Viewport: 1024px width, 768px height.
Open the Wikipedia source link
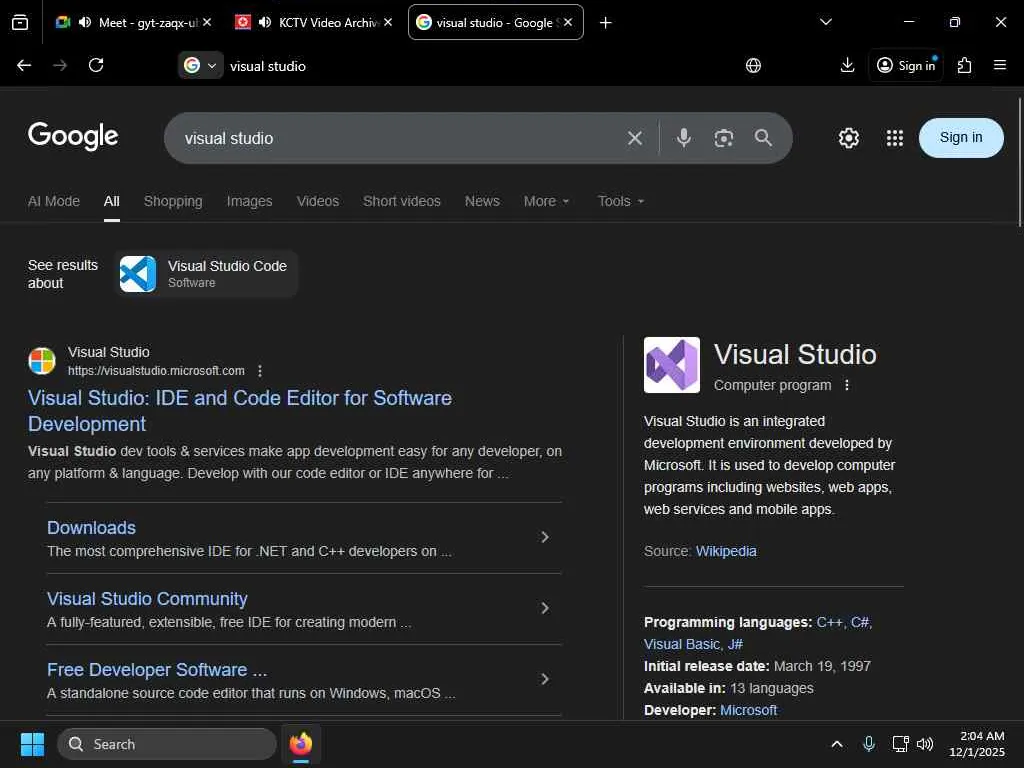pyautogui.click(x=726, y=551)
